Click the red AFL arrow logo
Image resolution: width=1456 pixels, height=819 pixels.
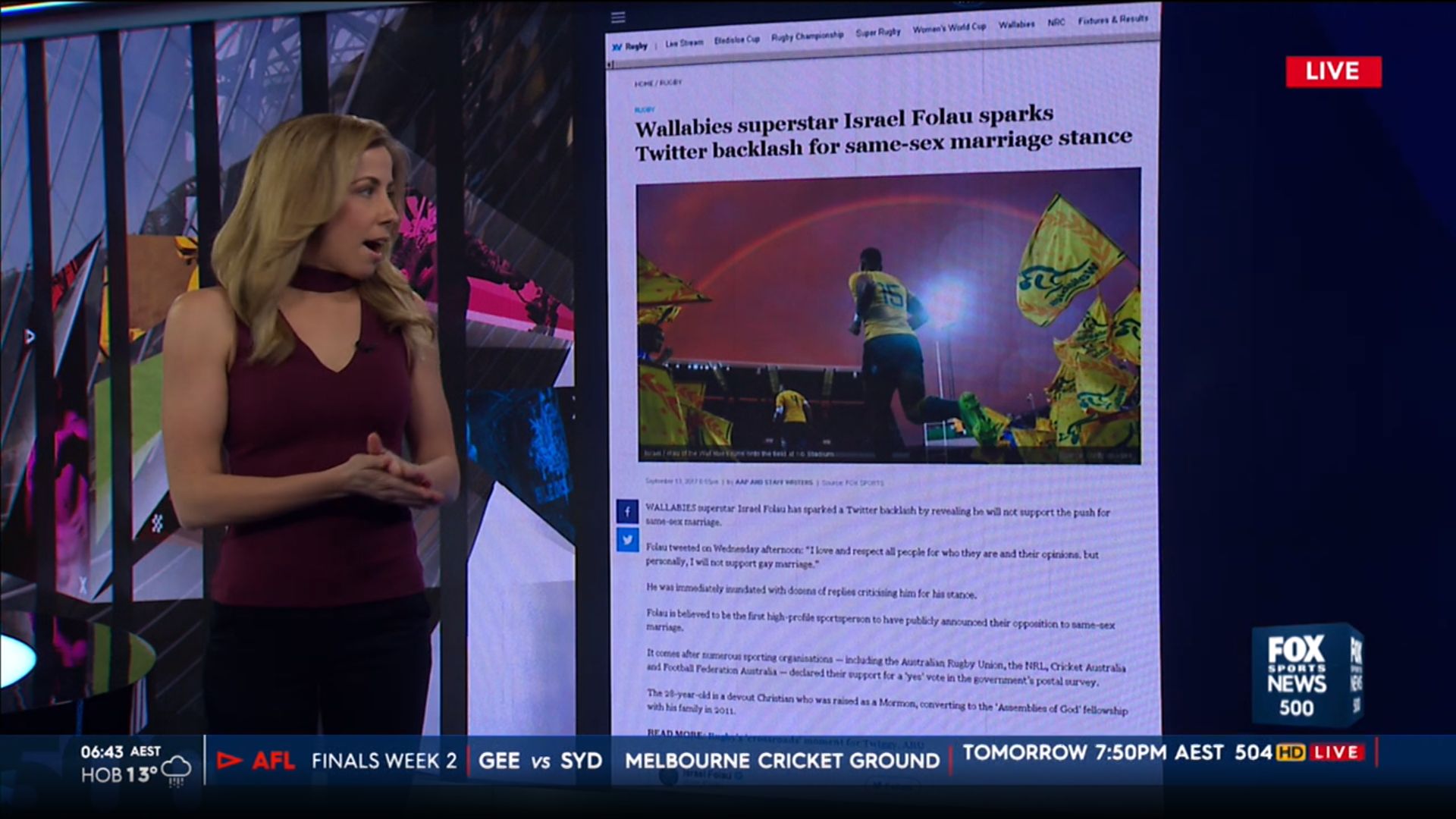[230, 760]
